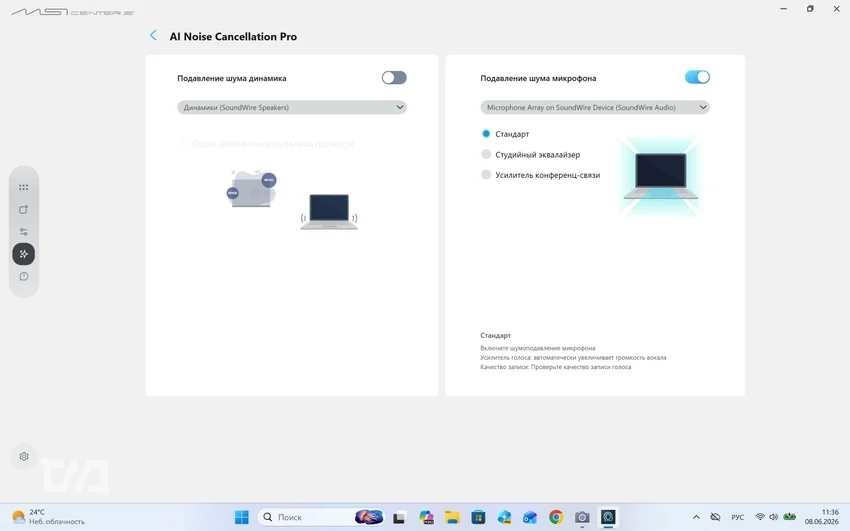The height and width of the screenshot is (531, 850).
Task: Tick the automatic volume balance checkbox
Action: point(183,143)
